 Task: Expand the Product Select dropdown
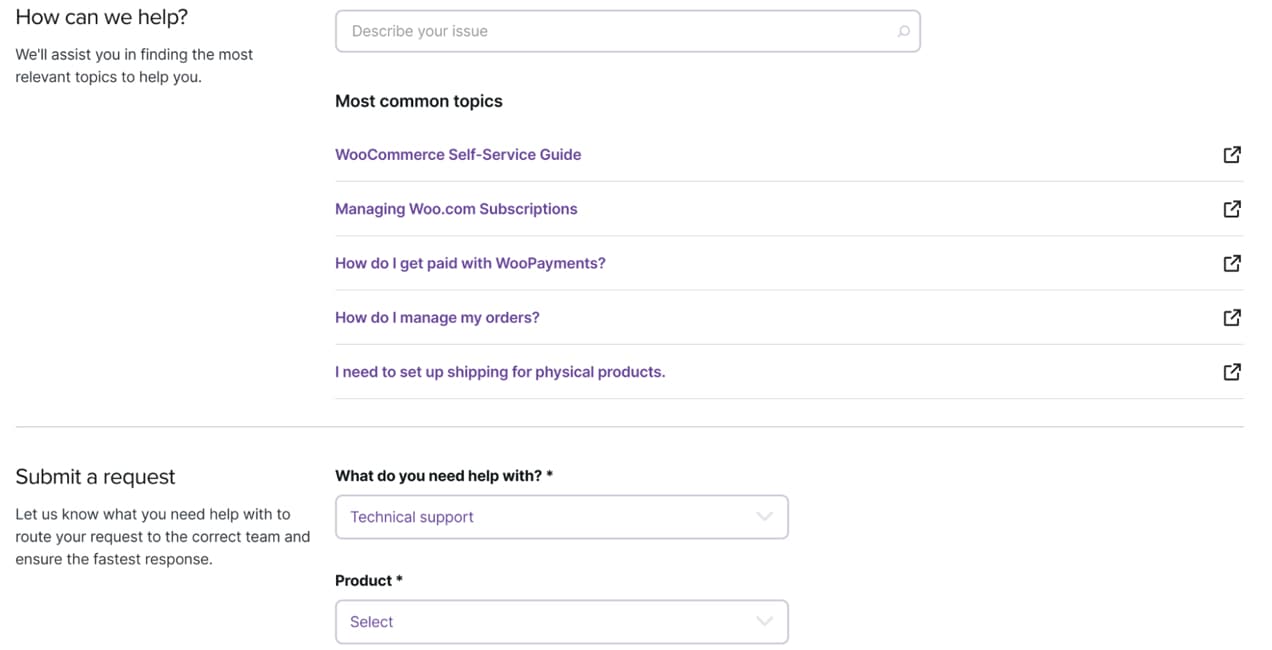click(x=561, y=622)
